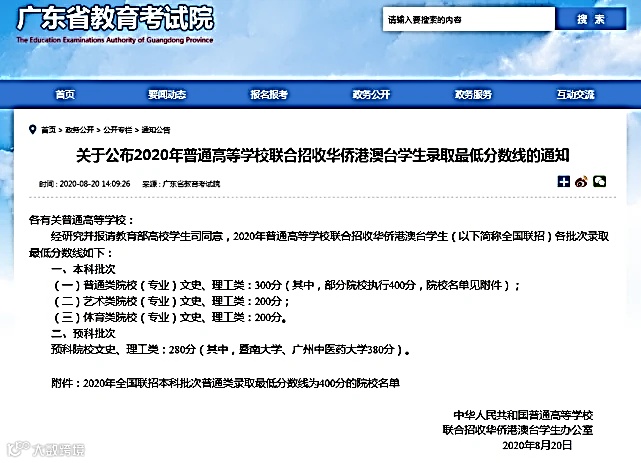Click the signature 中华人民共和国普通高等学校
The width and height of the screenshot is (641, 463).
click(523, 415)
